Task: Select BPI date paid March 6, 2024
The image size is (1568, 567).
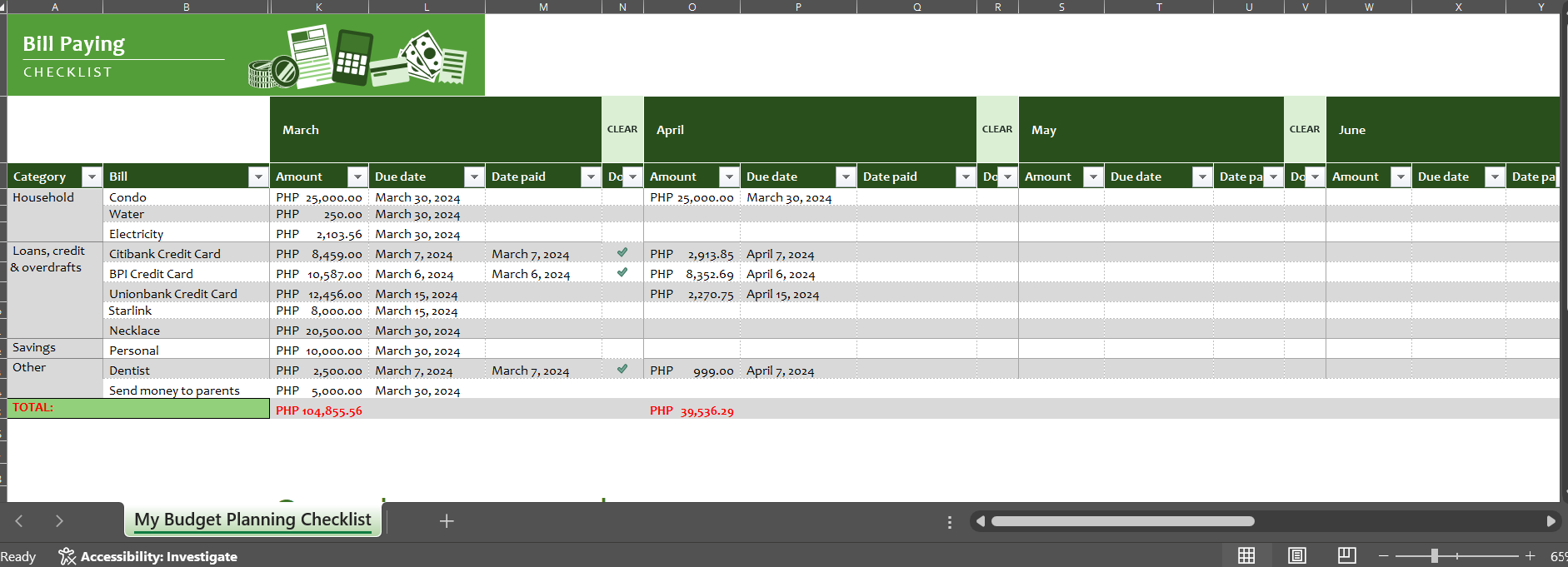Action: click(x=543, y=274)
